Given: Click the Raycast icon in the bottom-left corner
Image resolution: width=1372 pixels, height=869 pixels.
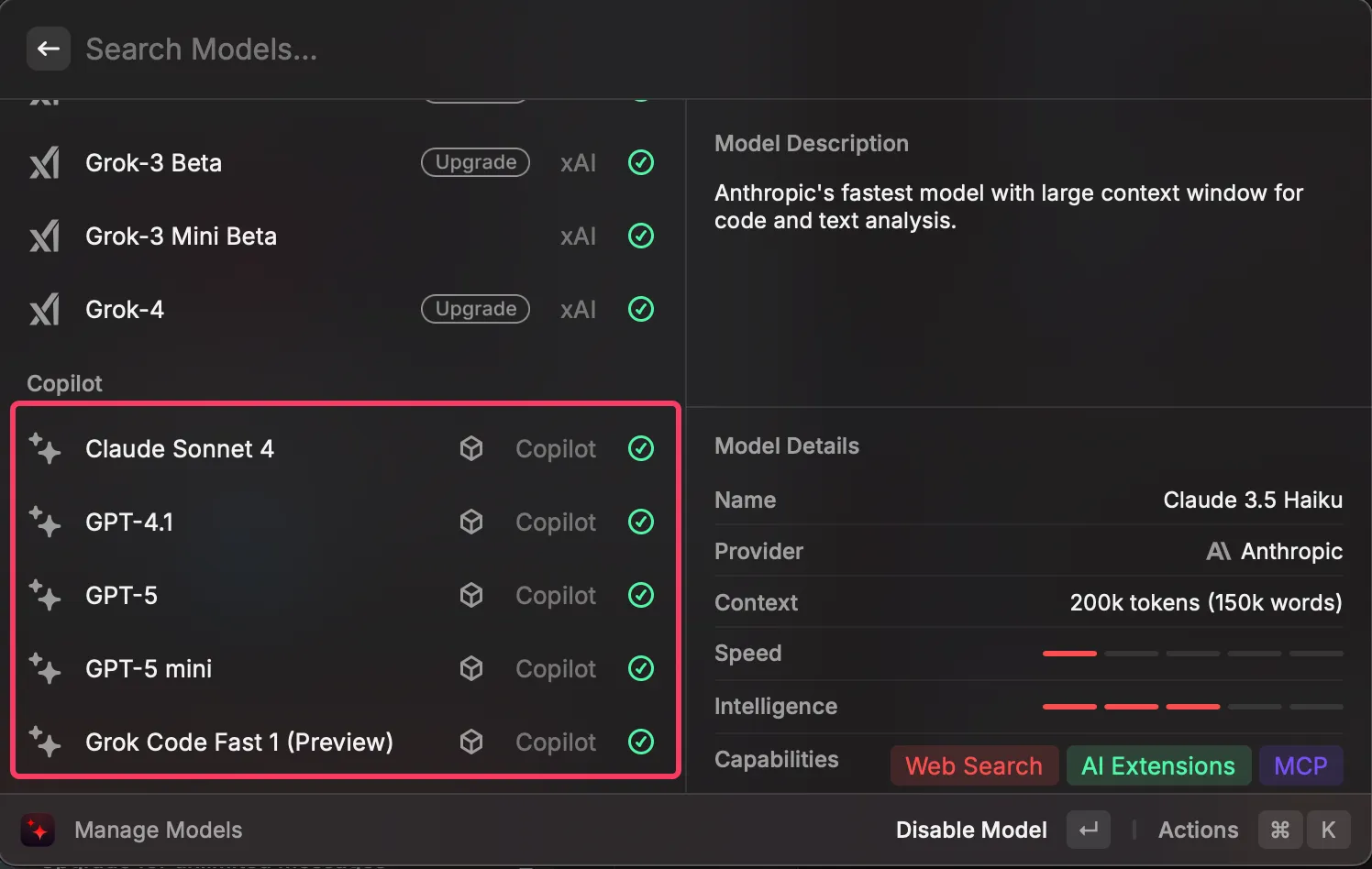Looking at the screenshot, I should click(38, 830).
